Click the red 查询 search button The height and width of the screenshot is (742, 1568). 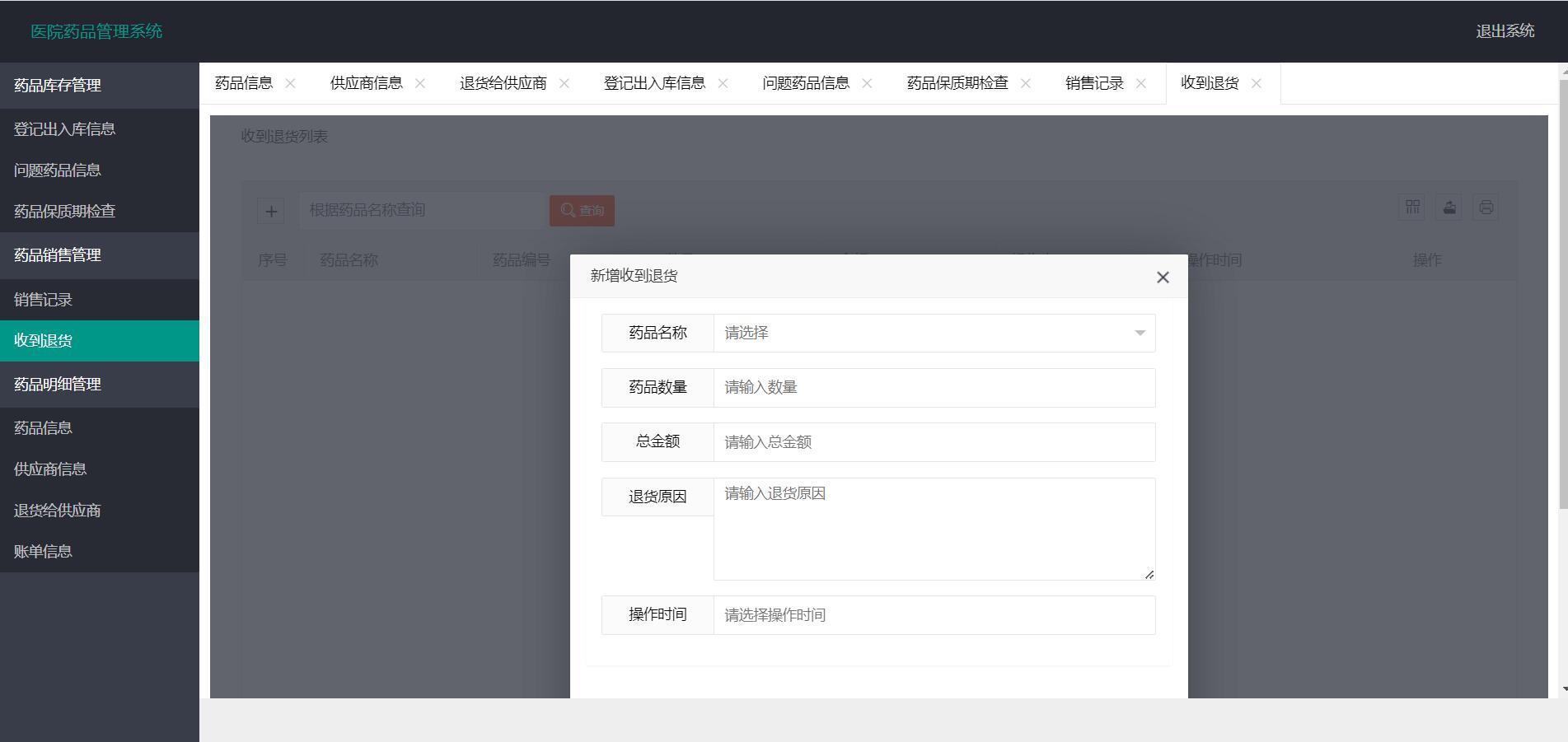(x=582, y=210)
